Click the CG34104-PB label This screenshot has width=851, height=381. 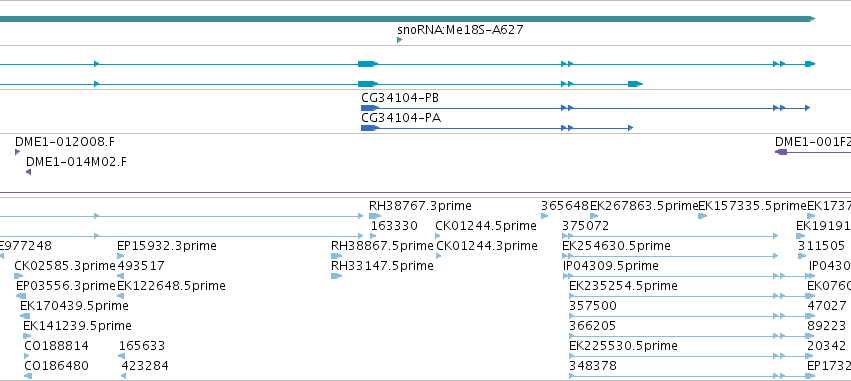(400, 98)
